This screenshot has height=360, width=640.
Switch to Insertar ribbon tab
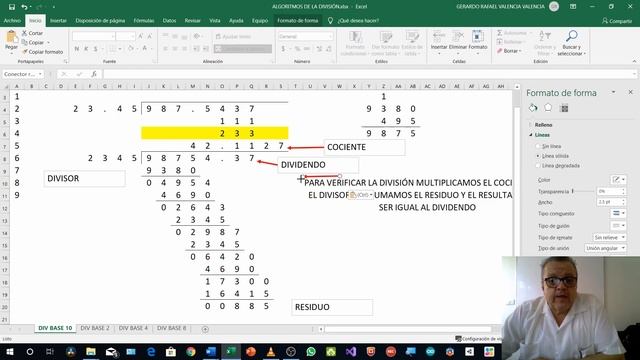tap(58, 20)
